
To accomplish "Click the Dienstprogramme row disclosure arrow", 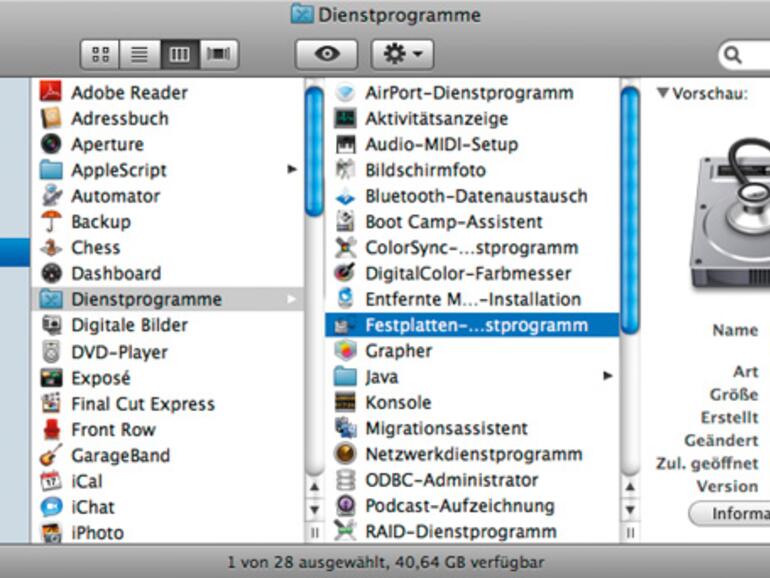I will (x=292, y=299).
